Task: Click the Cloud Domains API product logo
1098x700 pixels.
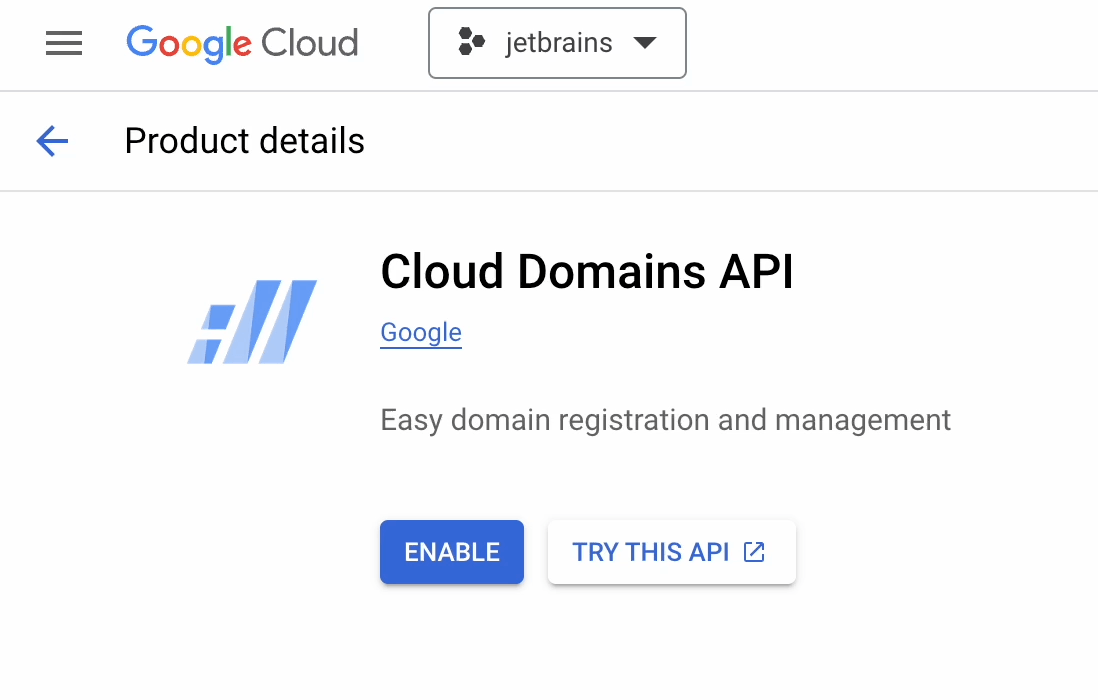Action: [253, 321]
